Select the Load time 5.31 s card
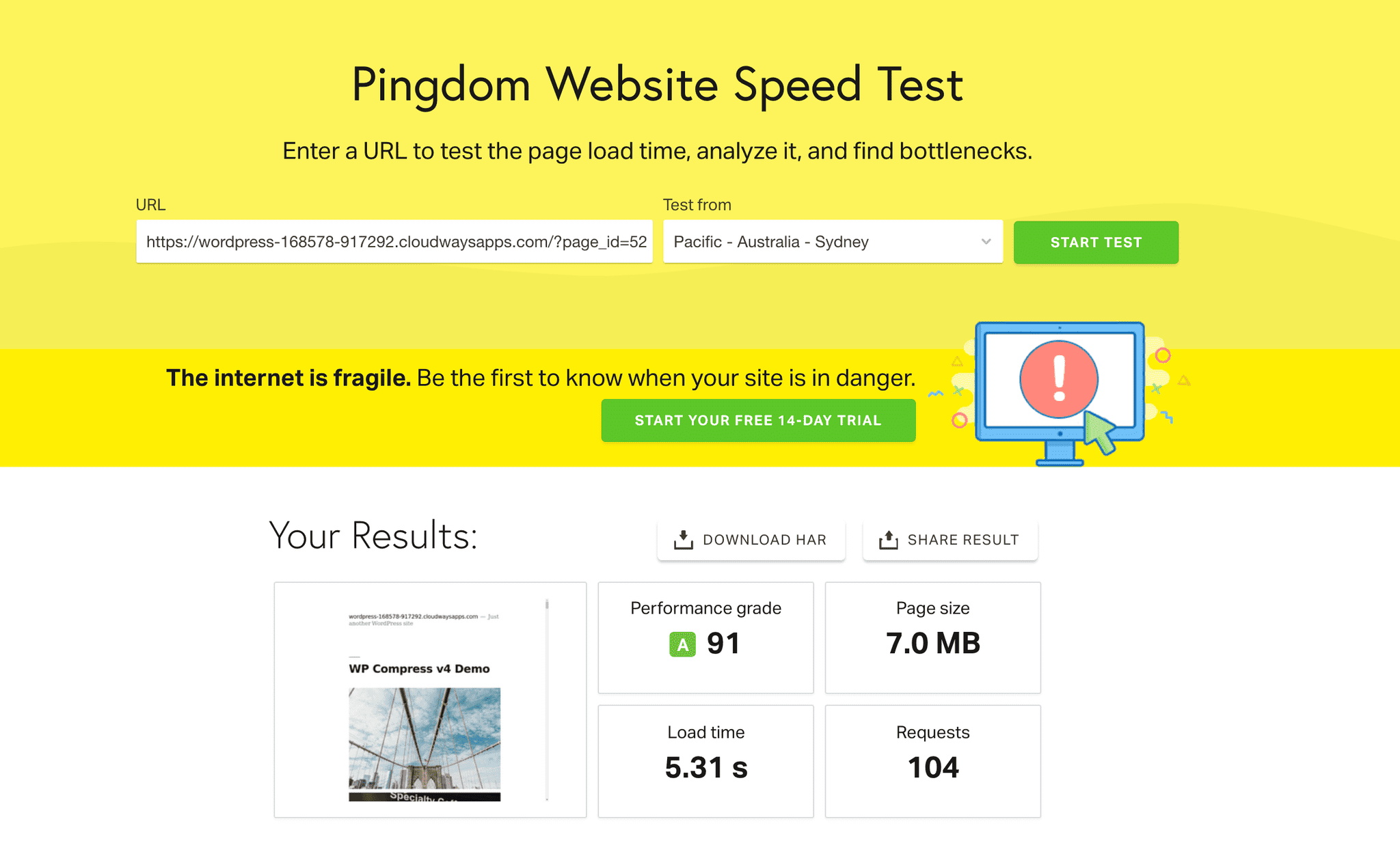The width and height of the screenshot is (1400, 854). pos(705,761)
